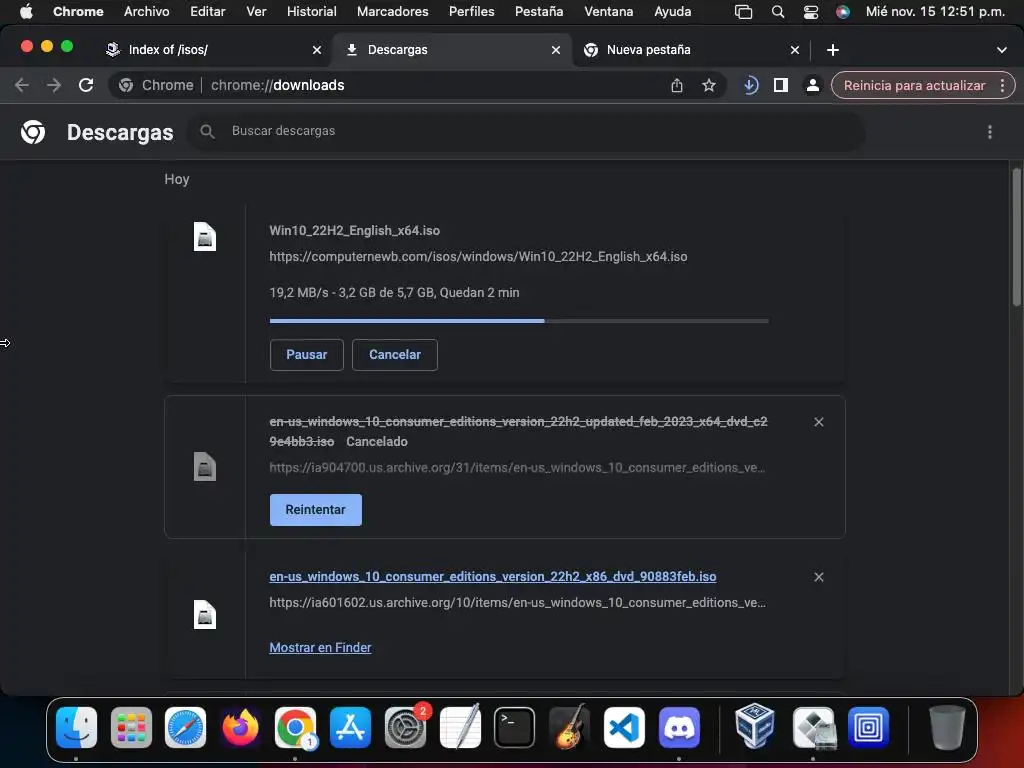Open System Settings from the dock
The image size is (1024, 768).
click(406, 727)
